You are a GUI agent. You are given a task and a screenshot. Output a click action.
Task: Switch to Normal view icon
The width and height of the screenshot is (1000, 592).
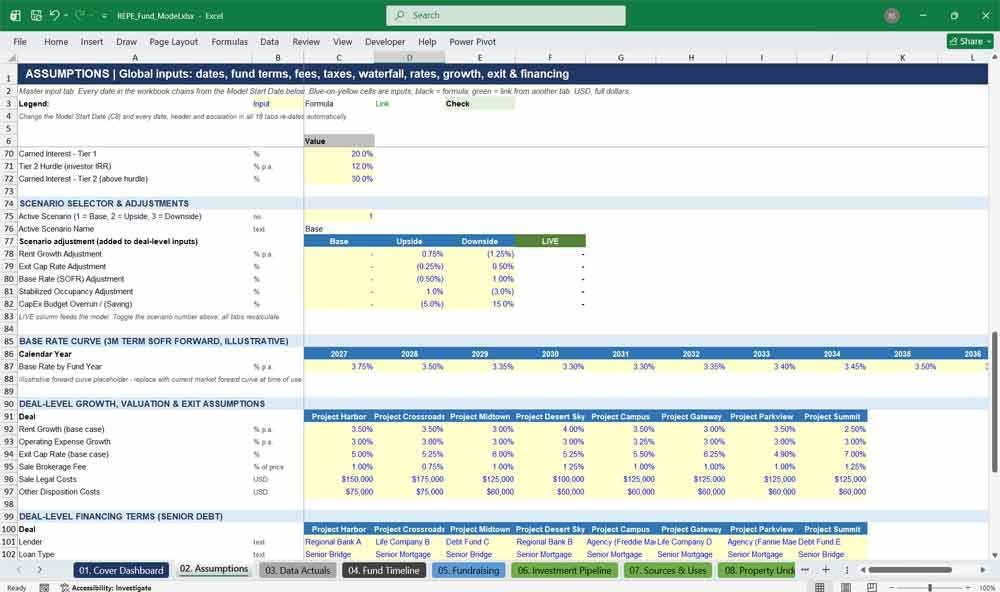tap(820, 587)
